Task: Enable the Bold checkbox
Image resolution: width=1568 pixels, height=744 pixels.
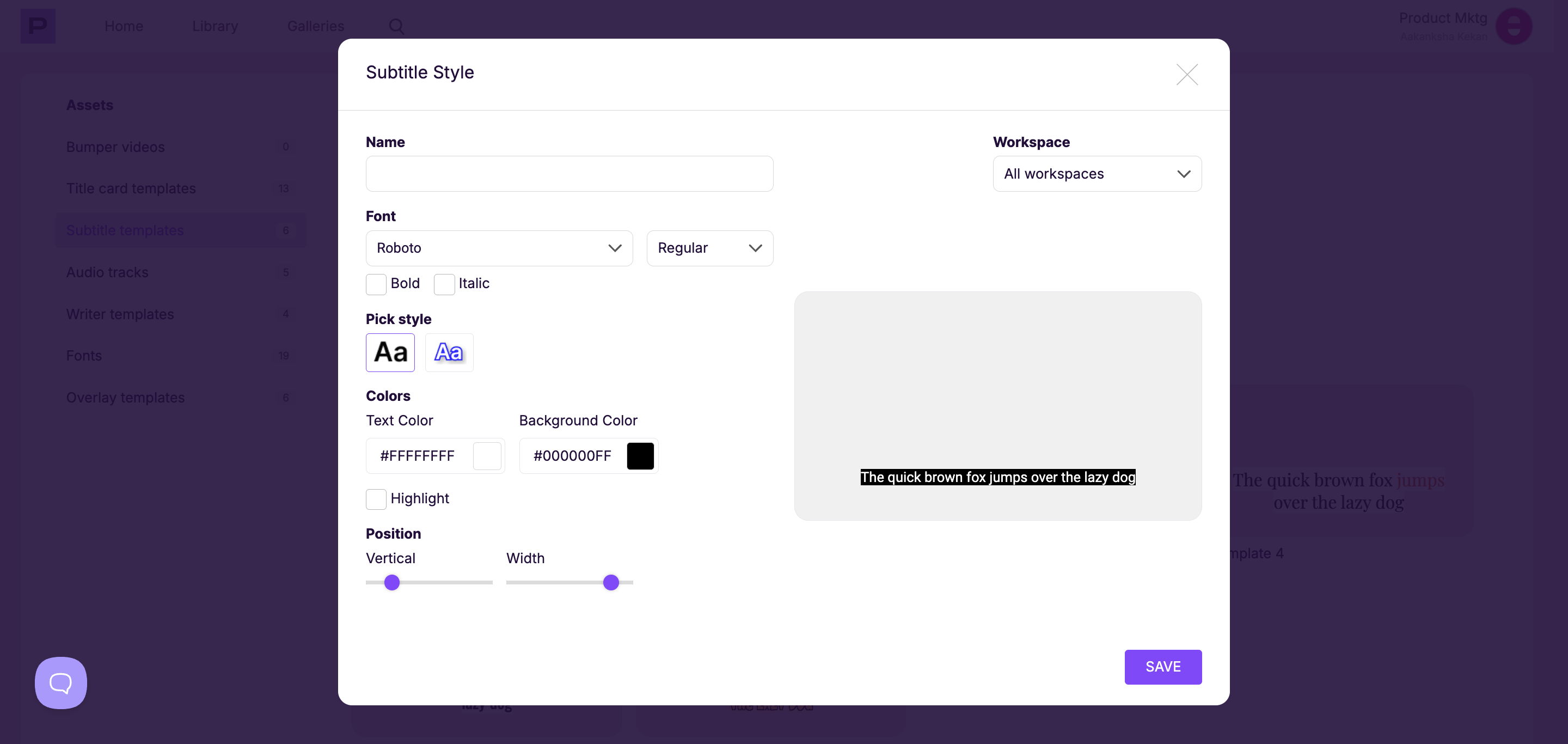Action: pyautogui.click(x=376, y=284)
